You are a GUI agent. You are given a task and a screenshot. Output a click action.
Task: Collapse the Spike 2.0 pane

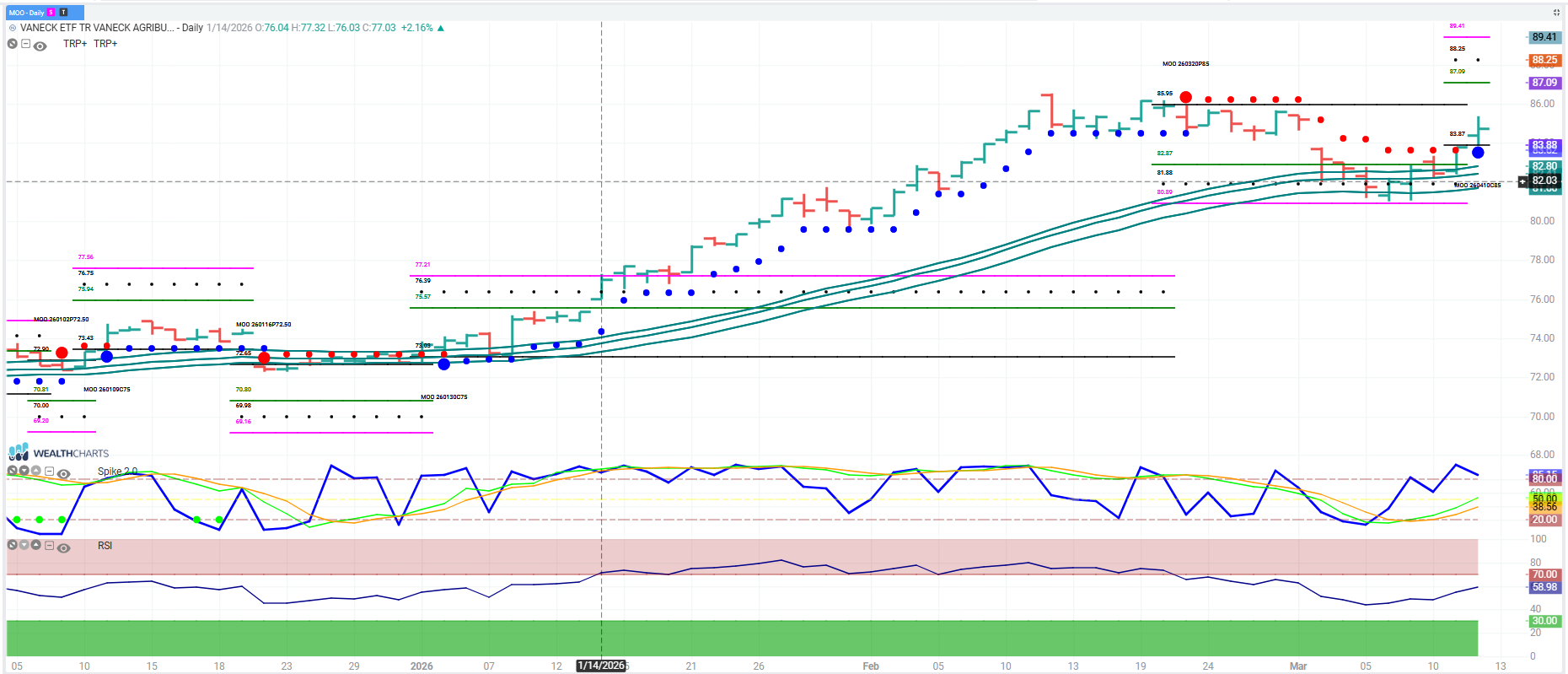tap(49, 472)
